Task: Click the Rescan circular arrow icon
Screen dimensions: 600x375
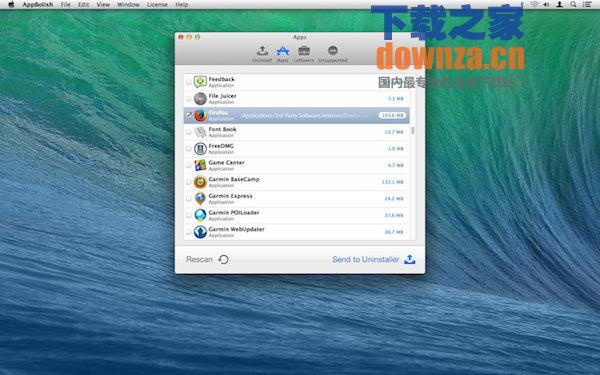Action: click(x=223, y=259)
